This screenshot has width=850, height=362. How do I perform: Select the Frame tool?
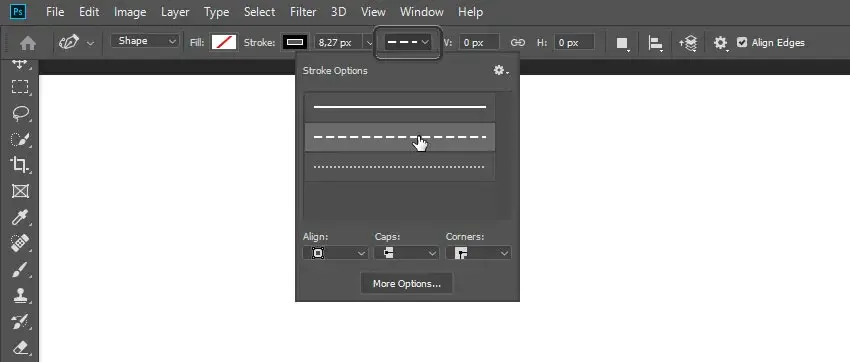coord(21,191)
